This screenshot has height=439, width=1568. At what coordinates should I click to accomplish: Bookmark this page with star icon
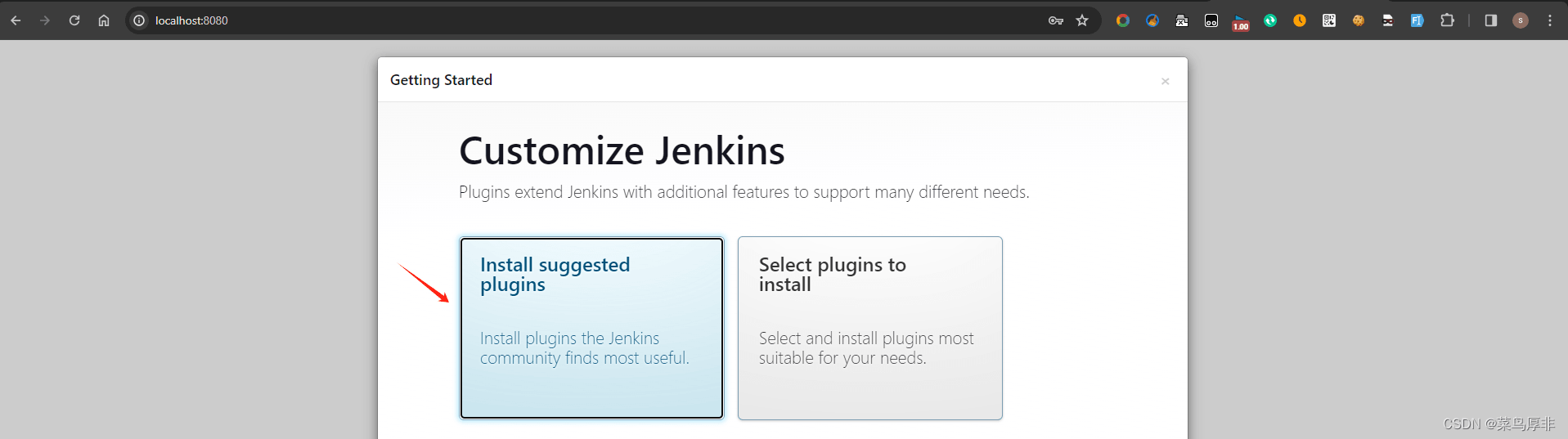pyautogui.click(x=1082, y=20)
